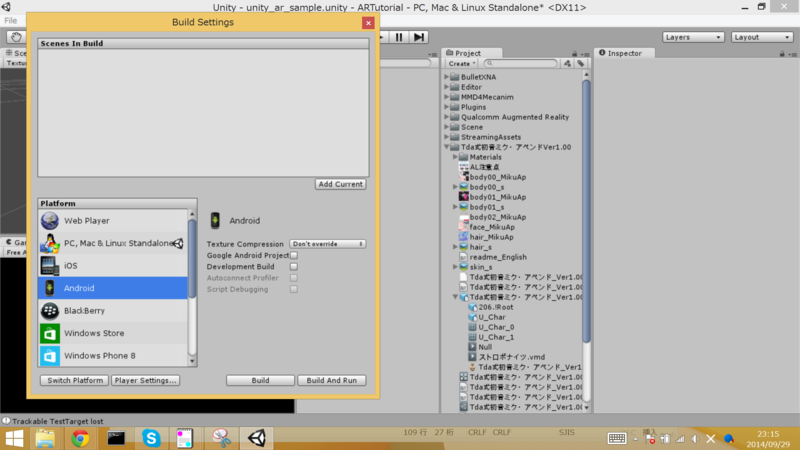Viewport: 800px width, 450px height.
Task: Select Web Player platform icon
Action: (x=50, y=221)
